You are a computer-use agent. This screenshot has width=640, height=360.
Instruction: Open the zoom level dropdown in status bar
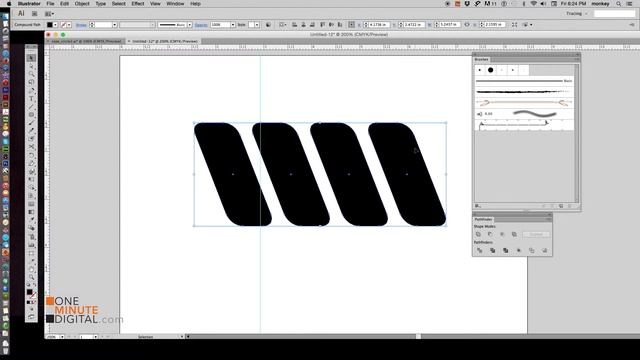click(62, 337)
